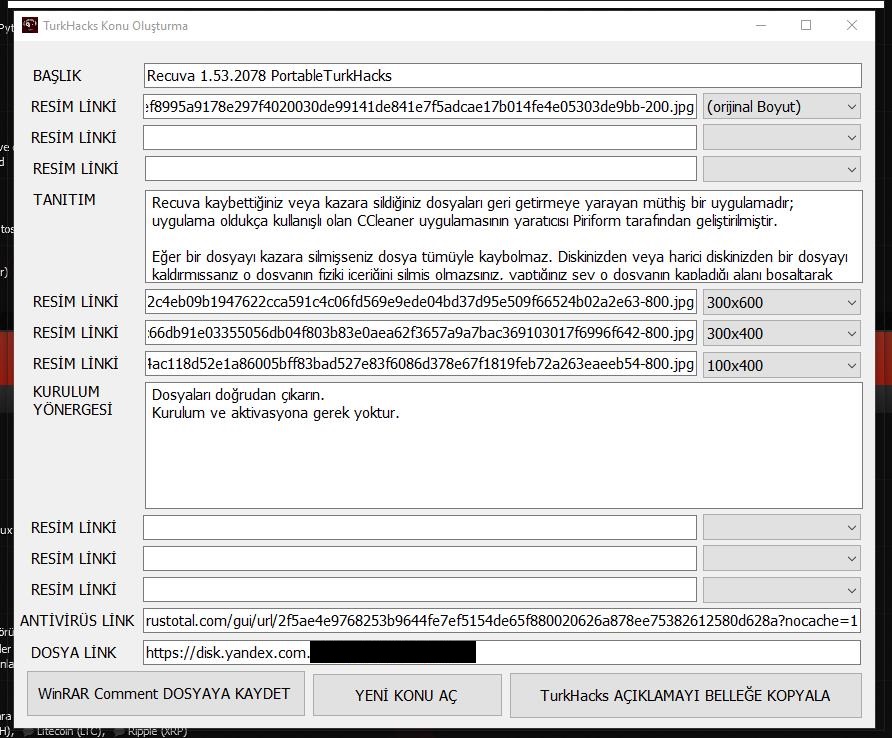892x738 pixels.
Task: Close the TurkHacks Konu Oluşturma window
Action: pyautogui.click(x=852, y=26)
